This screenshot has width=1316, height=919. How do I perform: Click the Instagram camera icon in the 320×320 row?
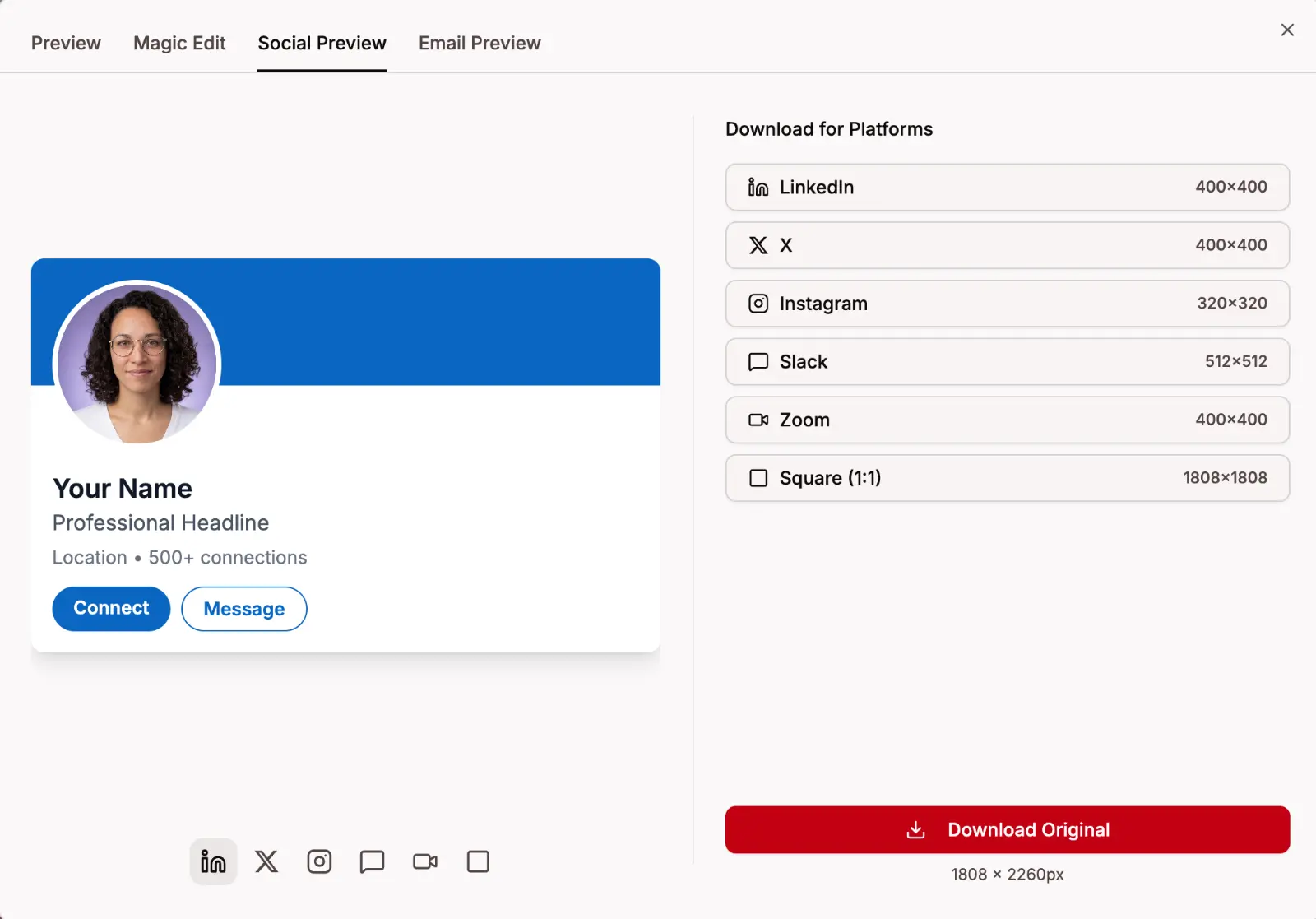(758, 304)
